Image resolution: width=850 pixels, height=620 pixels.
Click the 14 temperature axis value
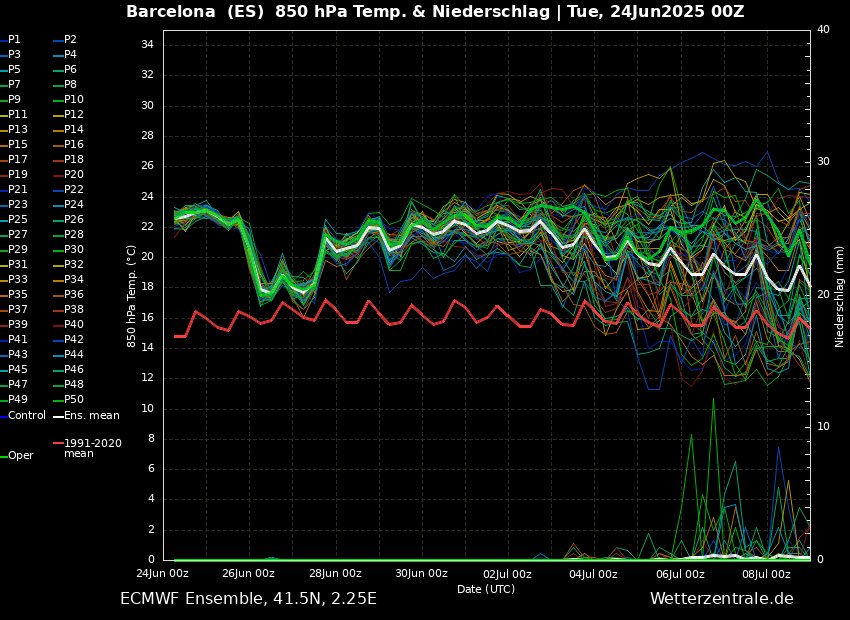point(147,348)
